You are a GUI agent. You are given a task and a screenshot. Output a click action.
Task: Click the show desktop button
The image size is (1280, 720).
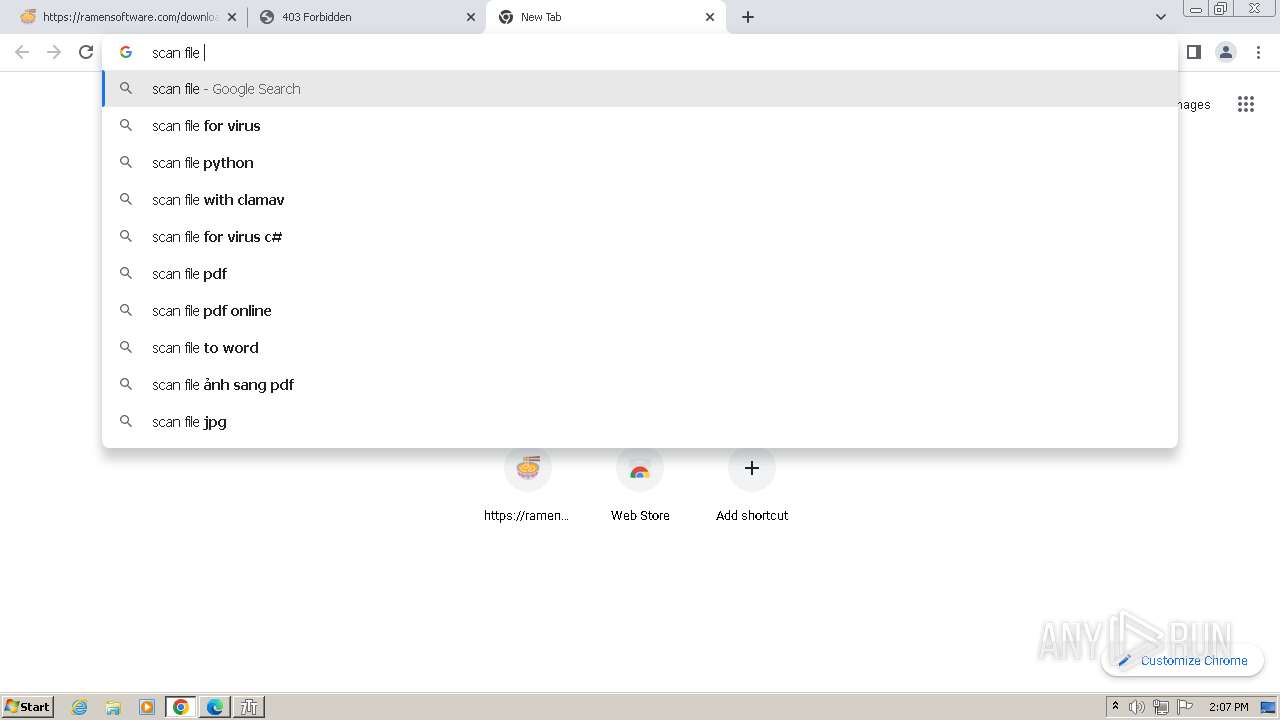coord(1269,707)
